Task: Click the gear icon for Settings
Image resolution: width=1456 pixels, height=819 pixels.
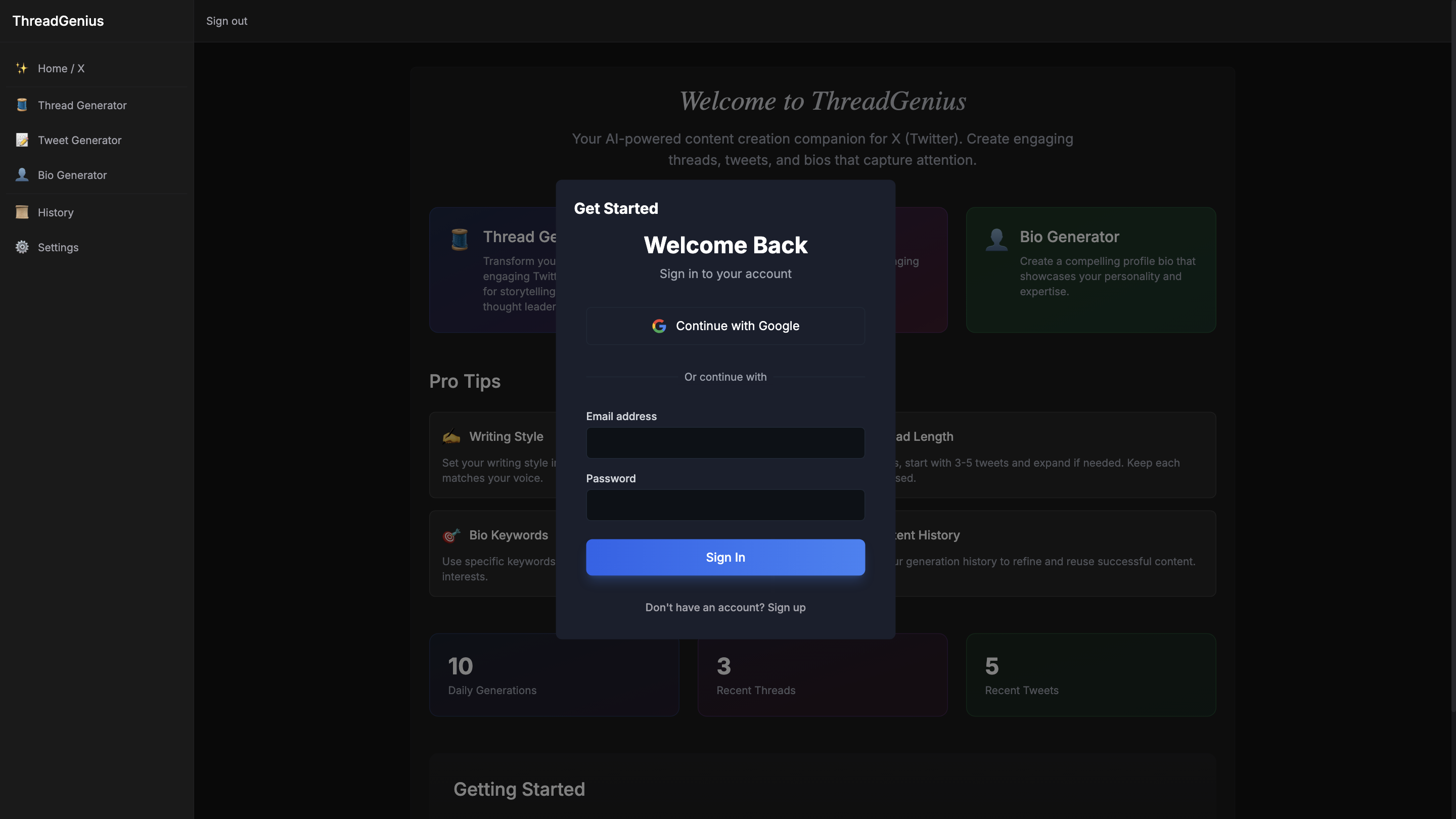Action: [x=21, y=247]
